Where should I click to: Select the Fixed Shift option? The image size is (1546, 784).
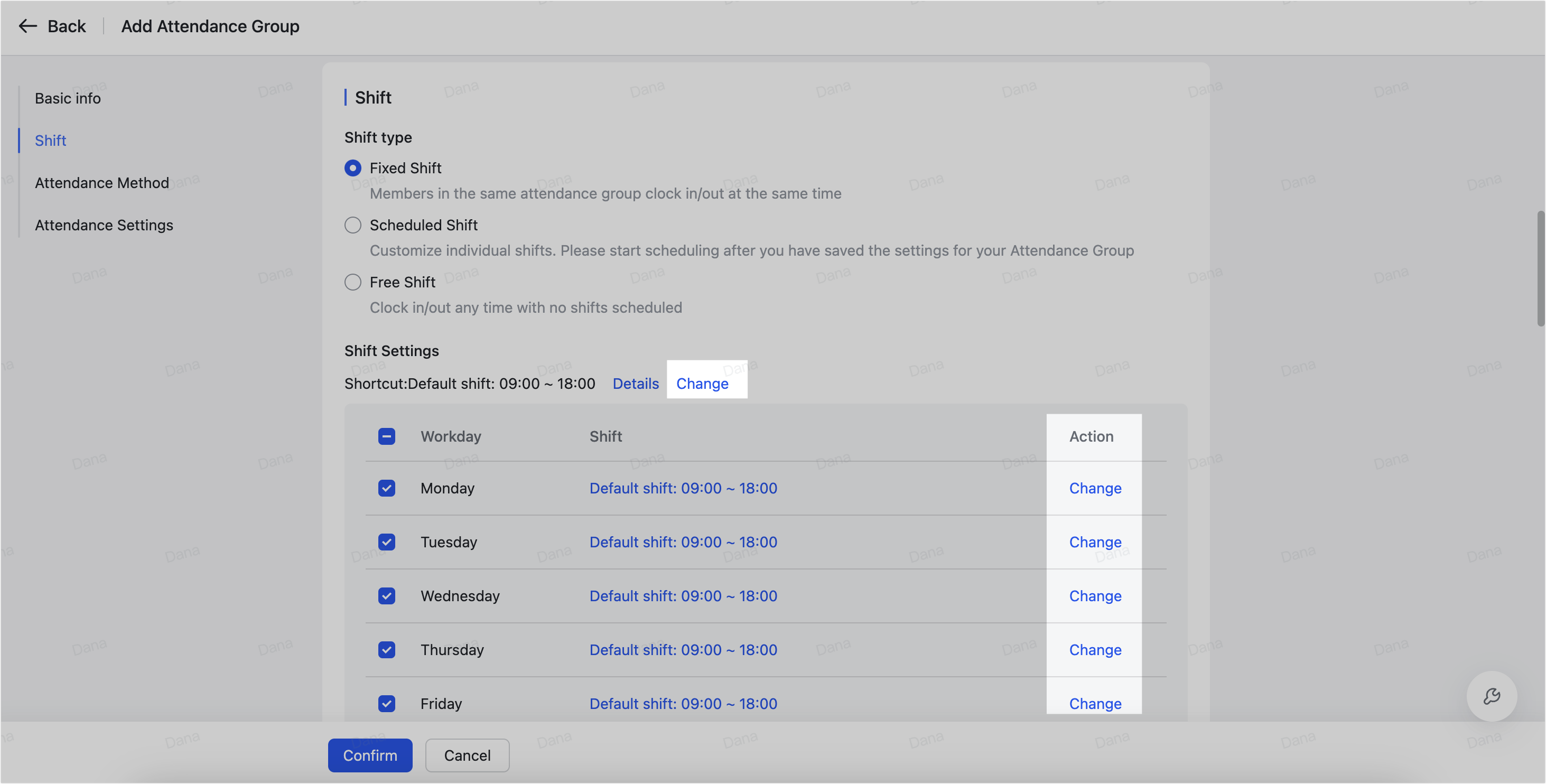click(x=353, y=168)
